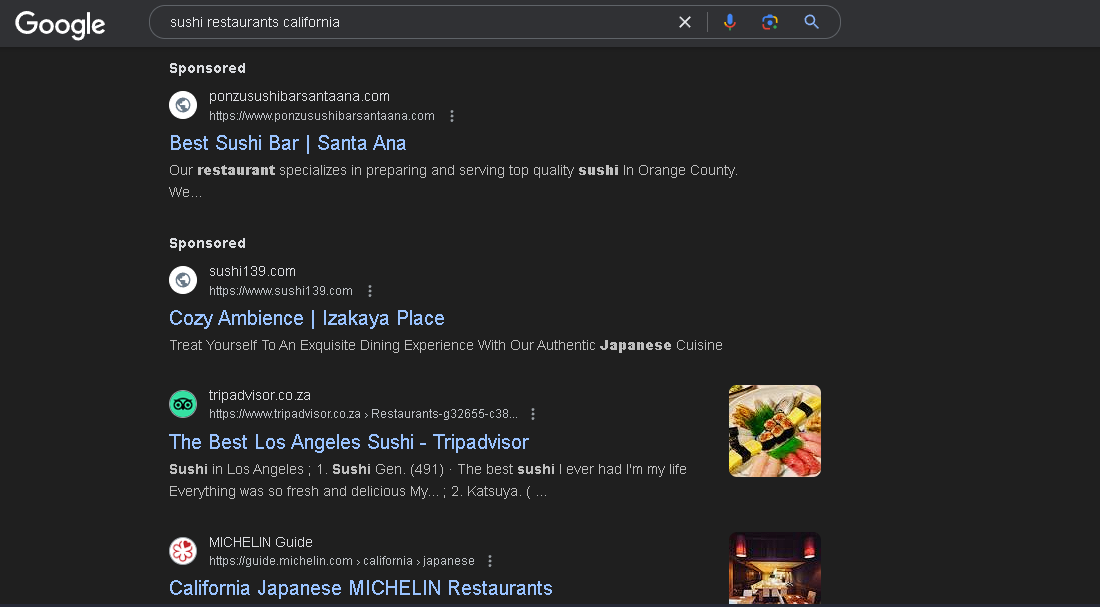Screen dimensions: 1100x607
Task: Click the MICHELIN Guide favicon
Action: [183, 551]
